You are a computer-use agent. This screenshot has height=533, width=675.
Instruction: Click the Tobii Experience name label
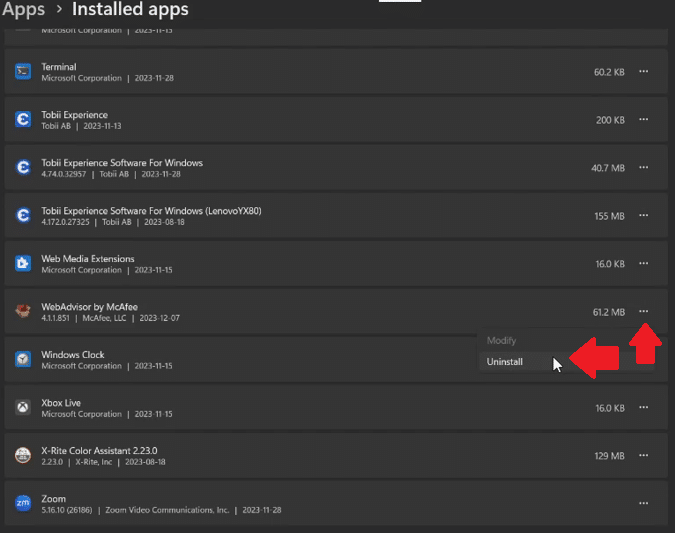[74, 115]
